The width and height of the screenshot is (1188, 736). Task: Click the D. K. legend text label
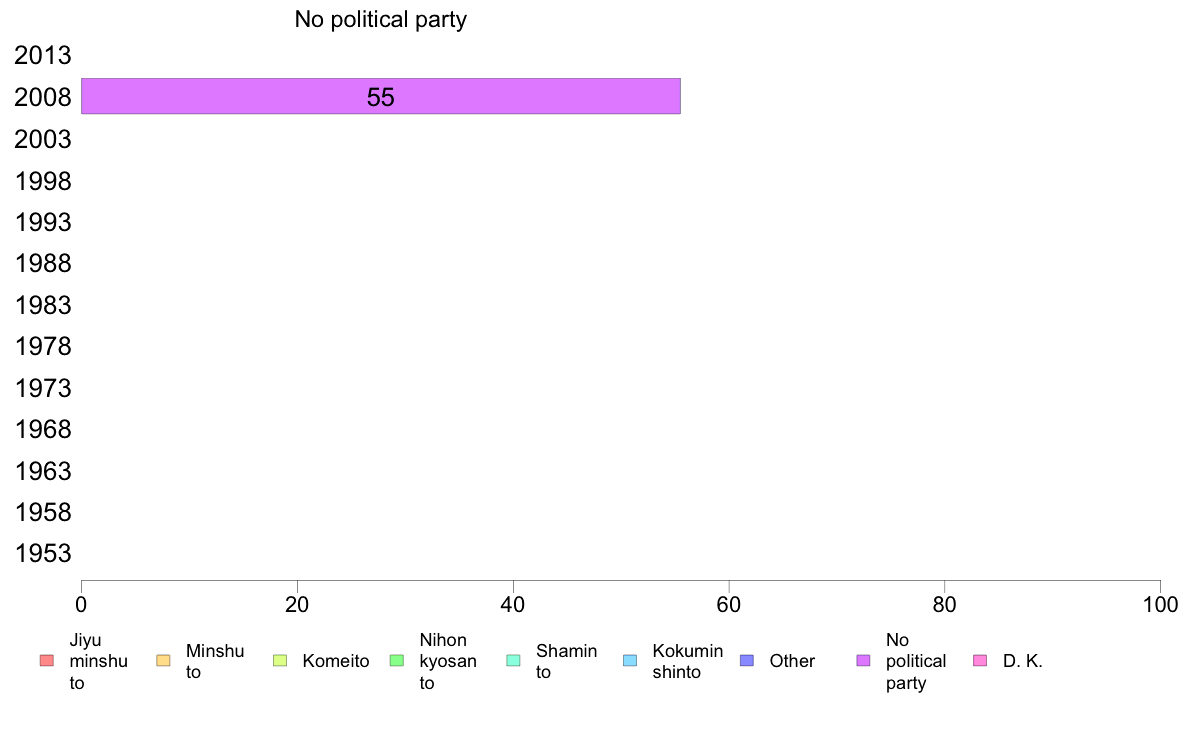1023,661
